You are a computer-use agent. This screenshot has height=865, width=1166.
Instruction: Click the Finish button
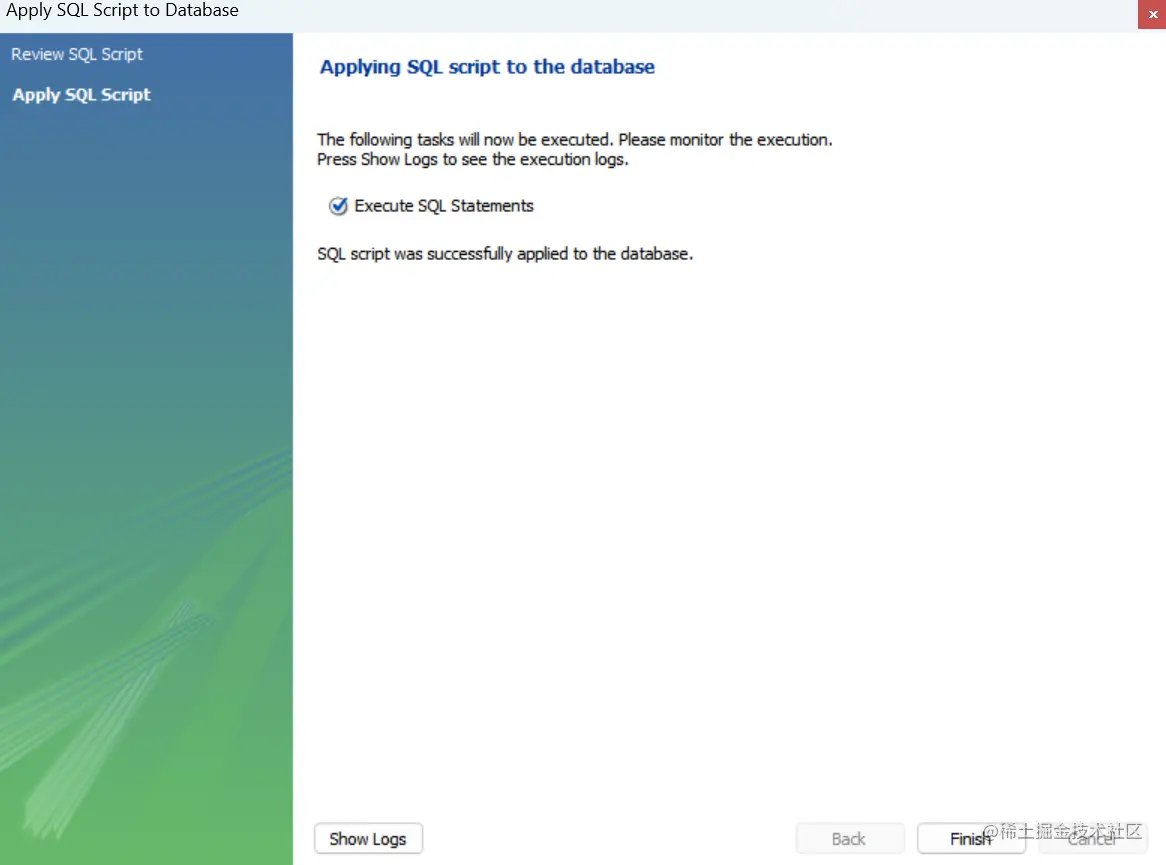[971, 838]
